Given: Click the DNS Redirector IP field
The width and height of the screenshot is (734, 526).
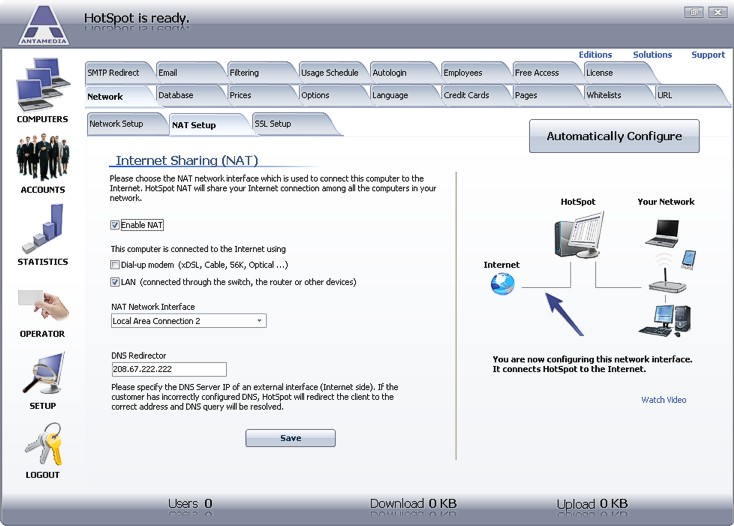Looking at the screenshot, I should 169,369.
